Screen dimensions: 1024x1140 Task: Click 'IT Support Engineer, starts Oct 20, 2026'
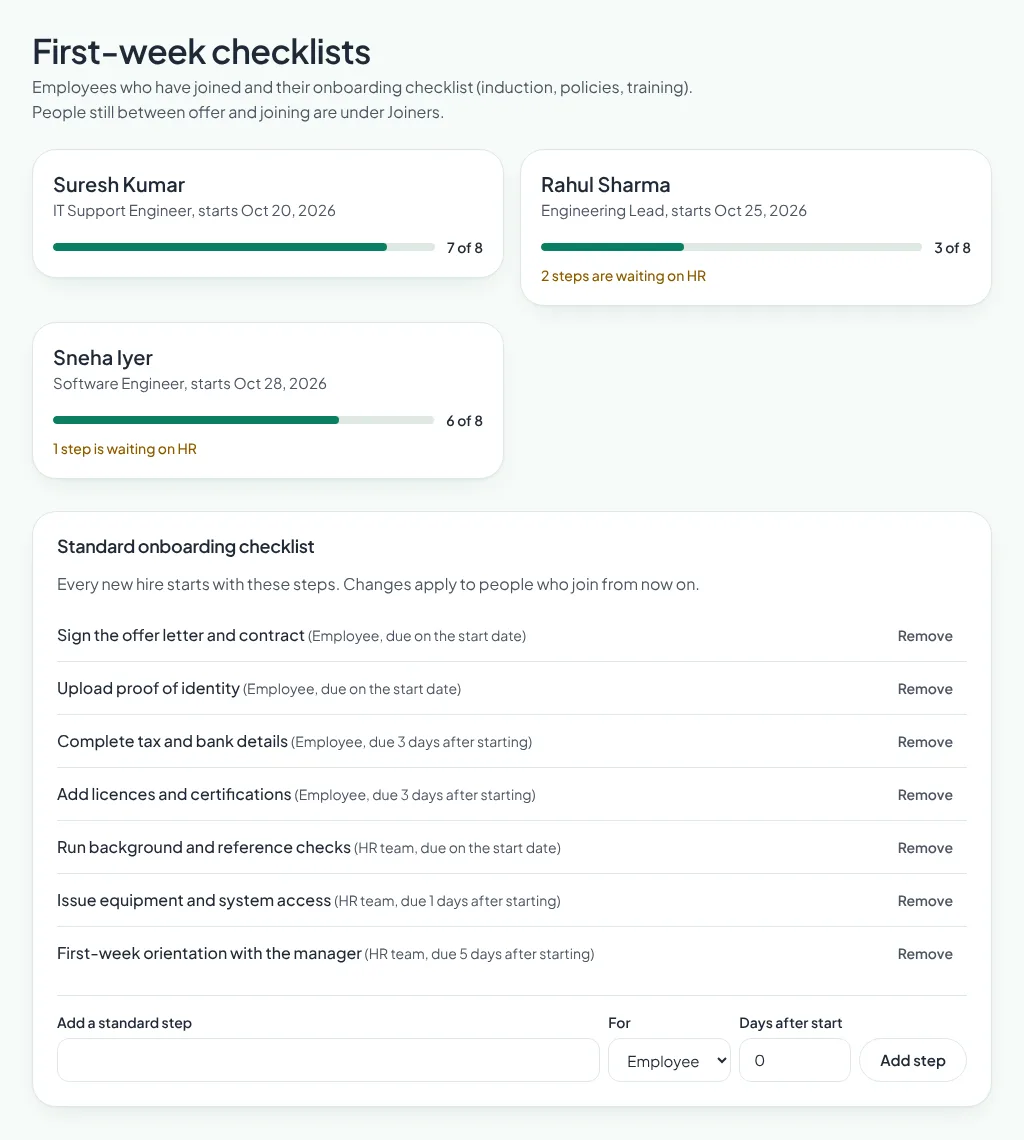pyautogui.click(x=194, y=211)
